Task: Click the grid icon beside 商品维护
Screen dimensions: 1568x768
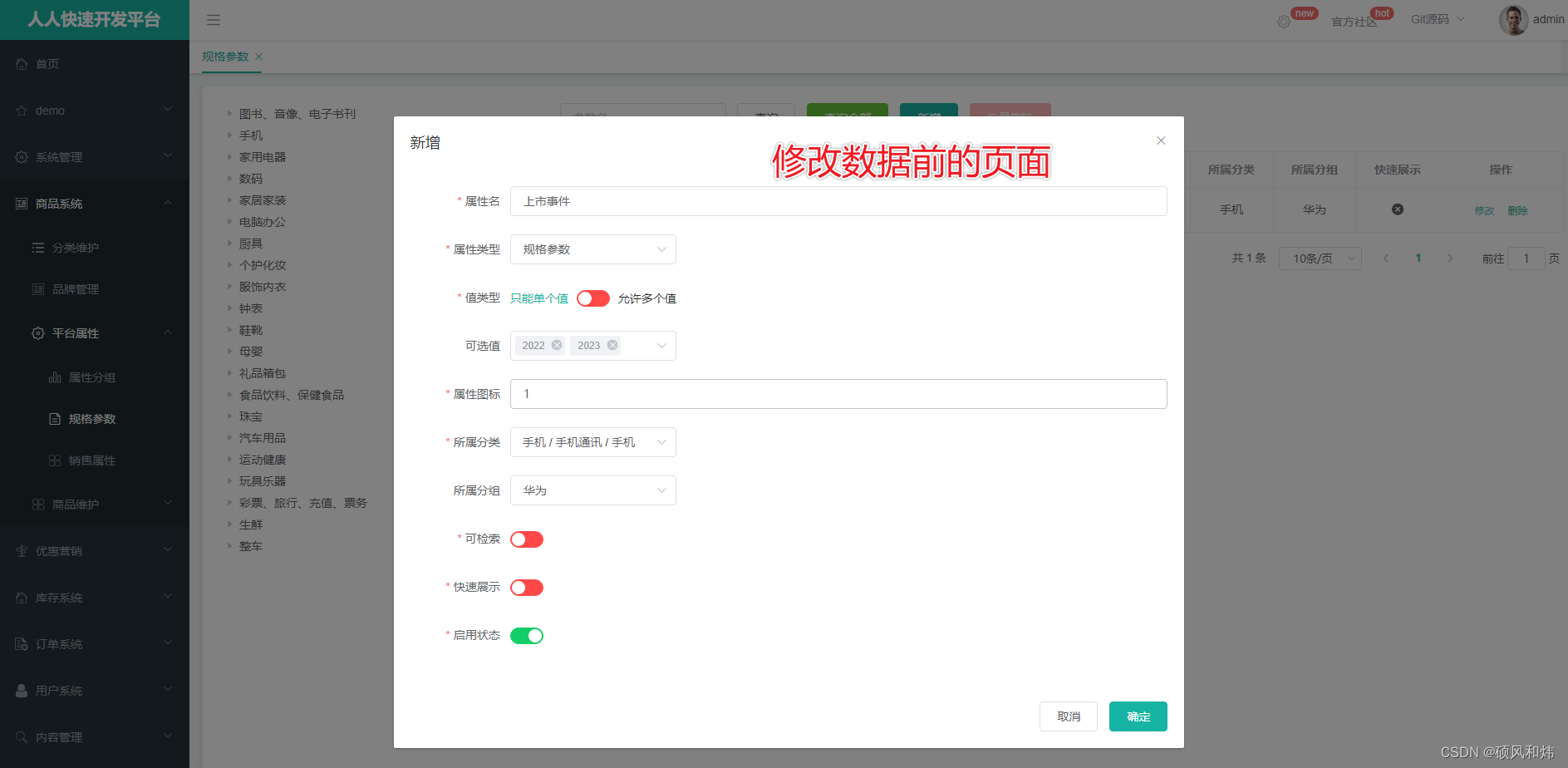Action: tap(38, 505)
